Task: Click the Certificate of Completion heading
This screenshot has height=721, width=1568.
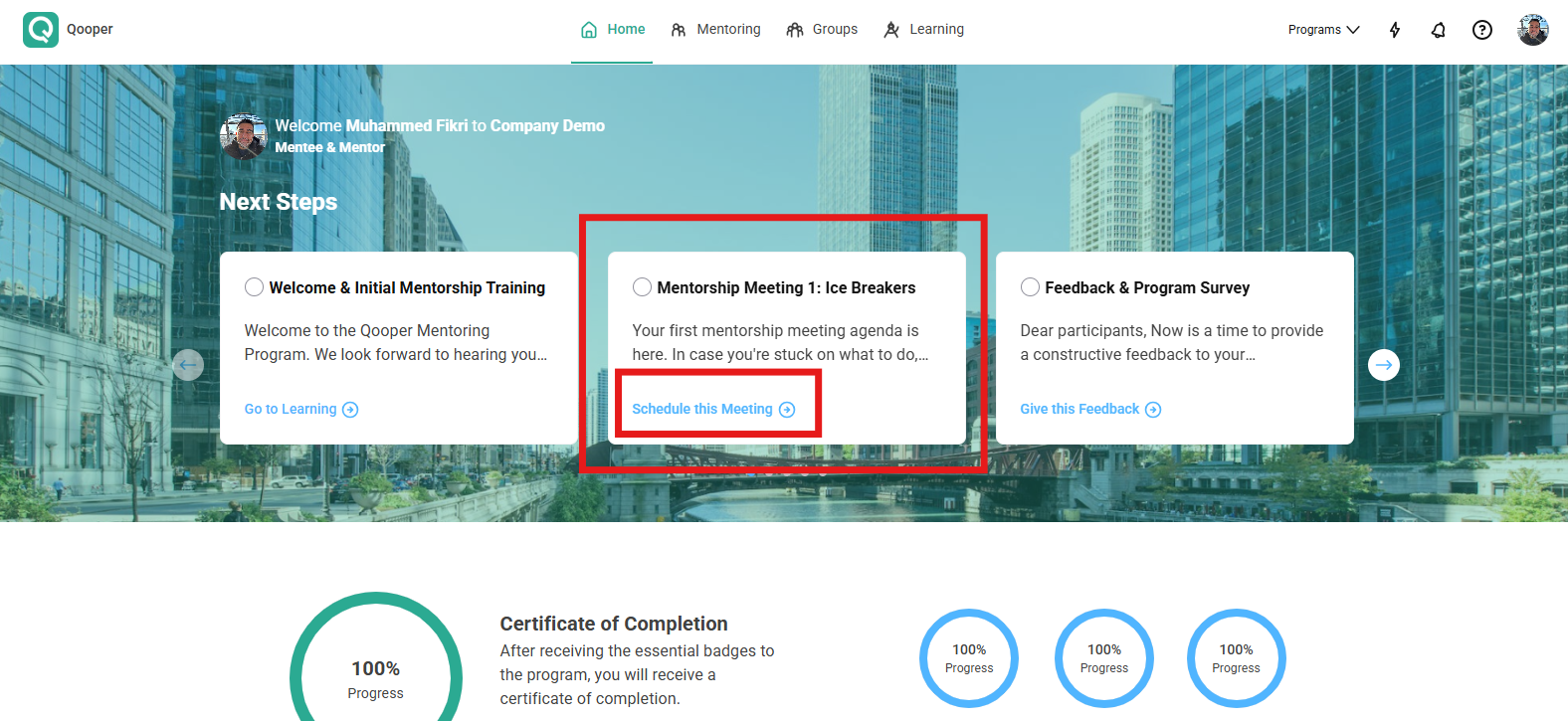Action: [x=614, y=624]
